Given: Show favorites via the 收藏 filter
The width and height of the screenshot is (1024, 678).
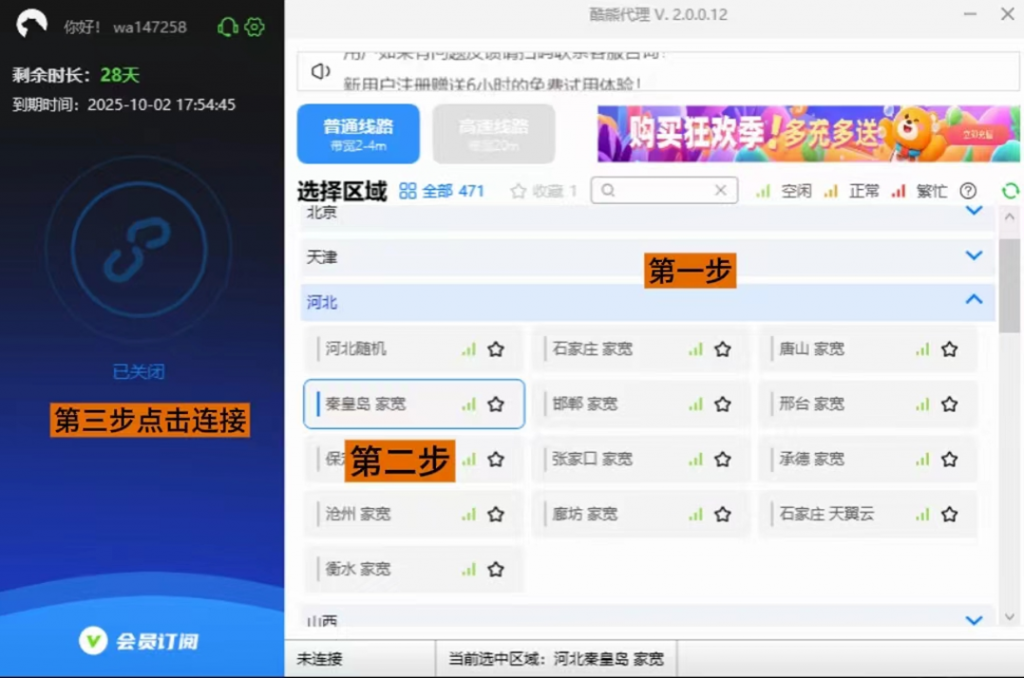Looking at the screenshot, I should (544, 191).
